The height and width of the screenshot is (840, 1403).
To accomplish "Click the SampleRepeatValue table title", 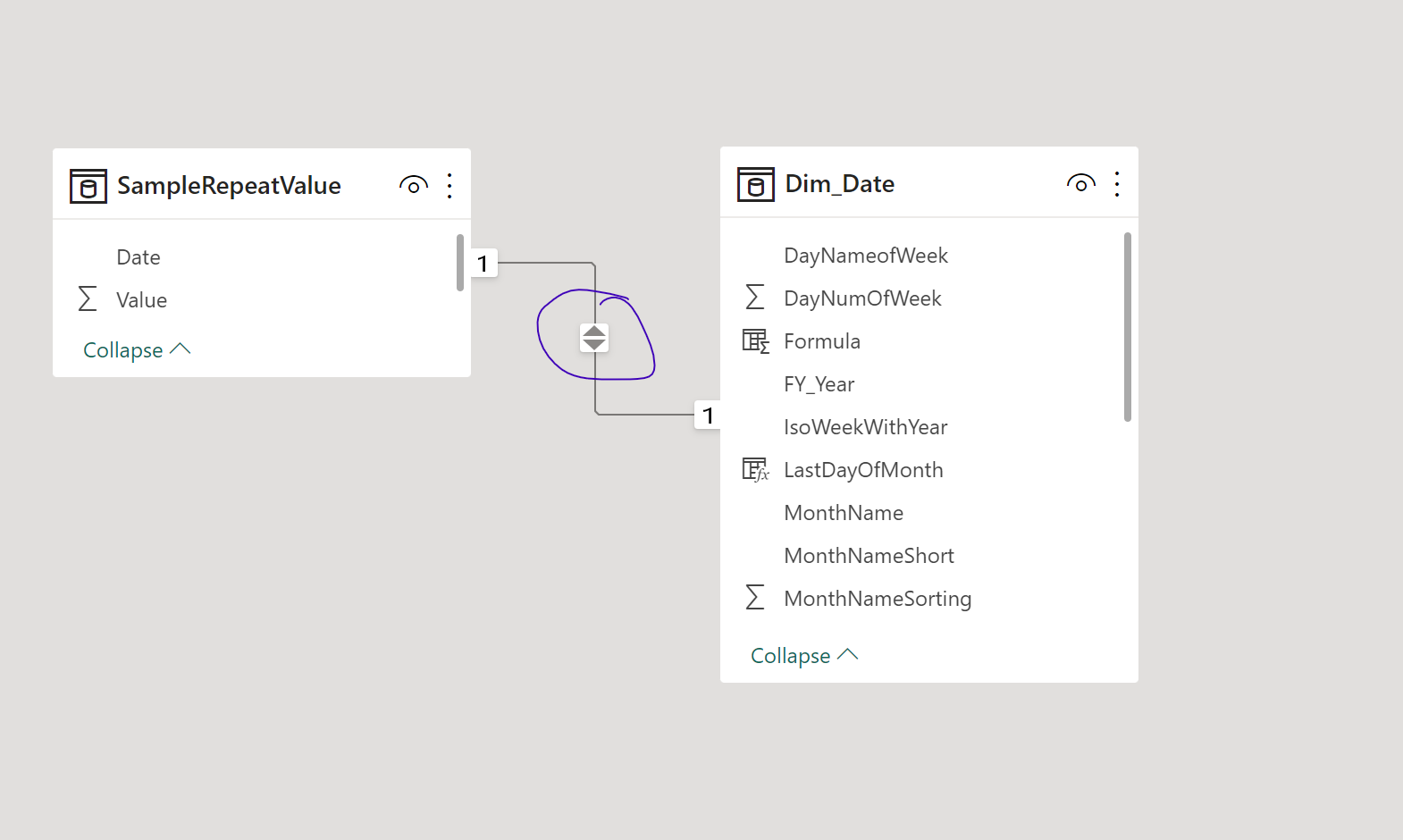I will coord(229,186).
